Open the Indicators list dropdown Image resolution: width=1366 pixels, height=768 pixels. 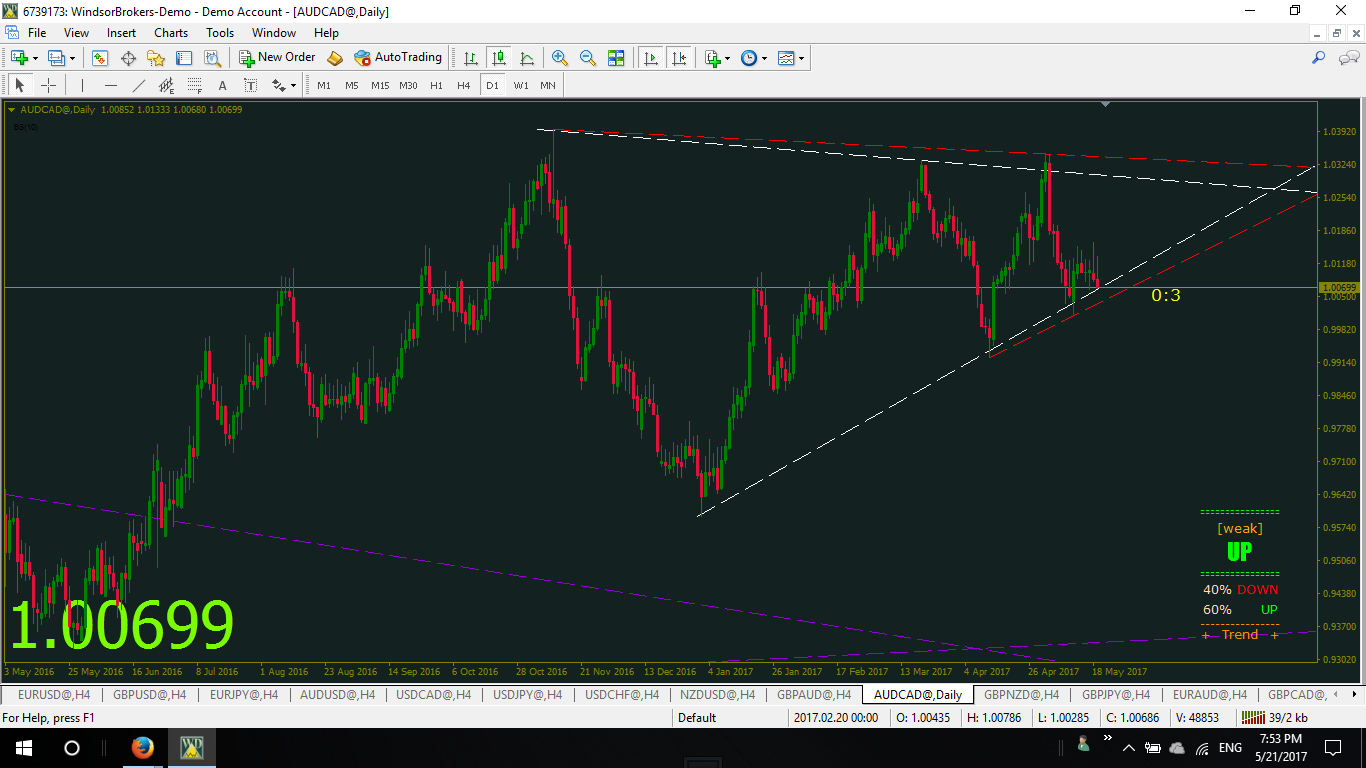(717, 58)
